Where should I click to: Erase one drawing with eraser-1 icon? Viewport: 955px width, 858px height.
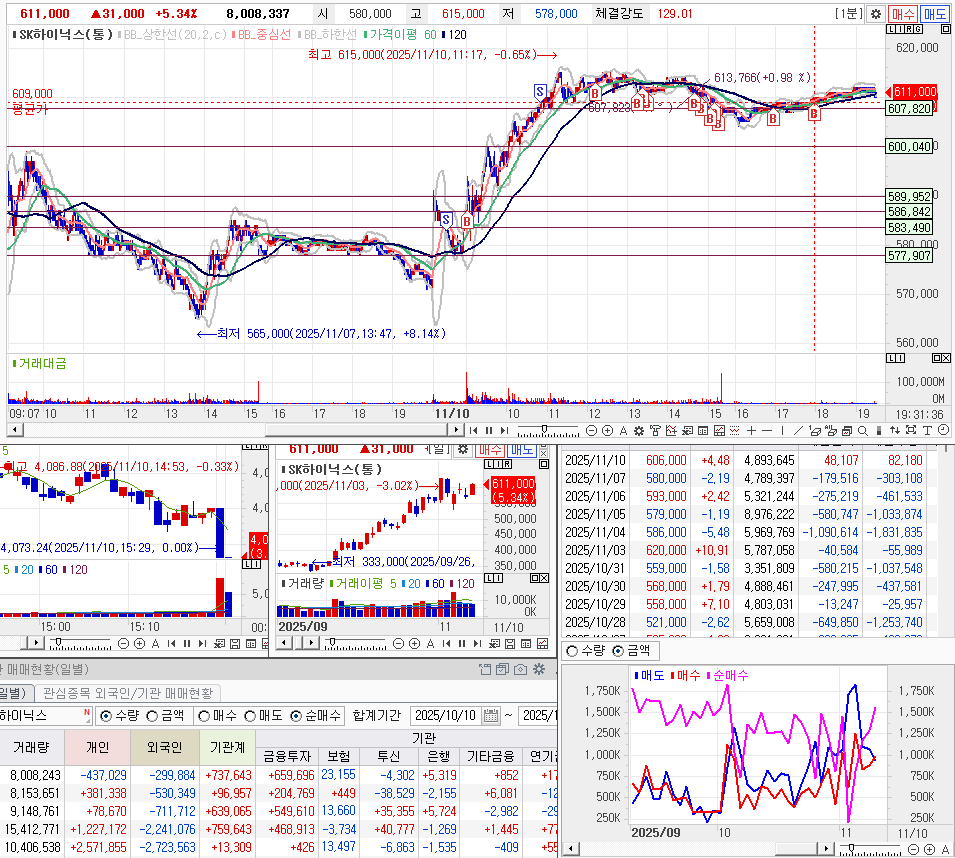click(815, 431)
